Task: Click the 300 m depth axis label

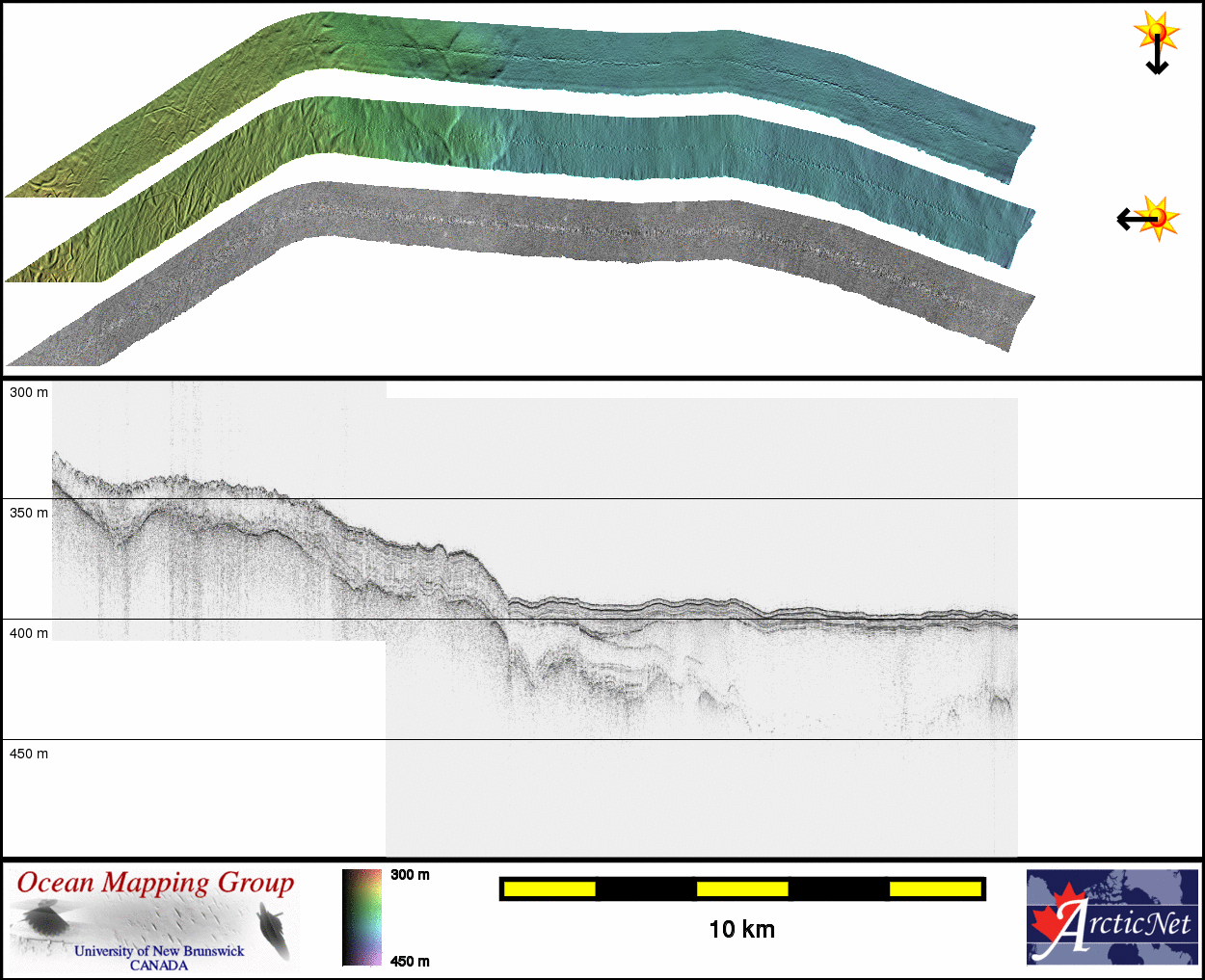Action: pyautogui.click(x=29, y=392)
